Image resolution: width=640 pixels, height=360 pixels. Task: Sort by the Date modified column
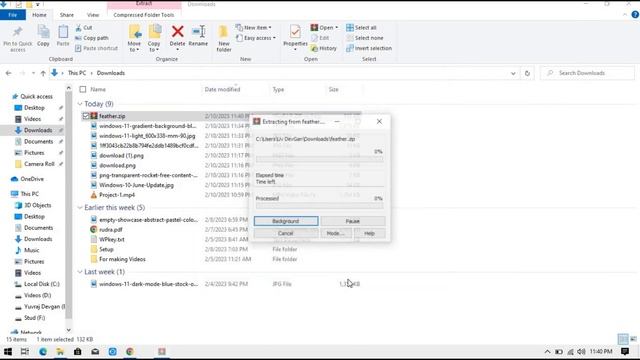222,89
